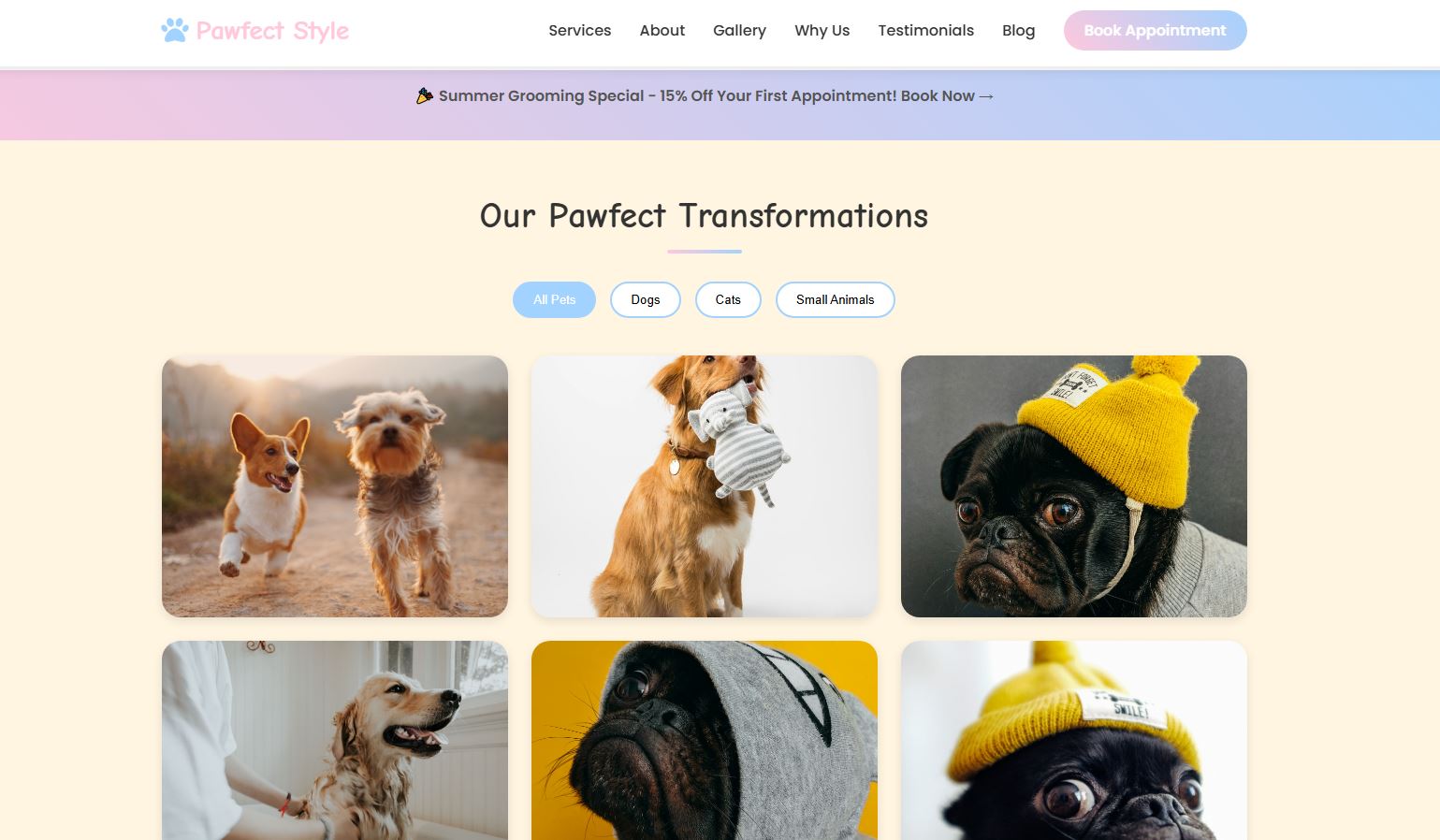Show only Small Animals photos
Viewport: 1440px width, 840px height.
(835, 299)
